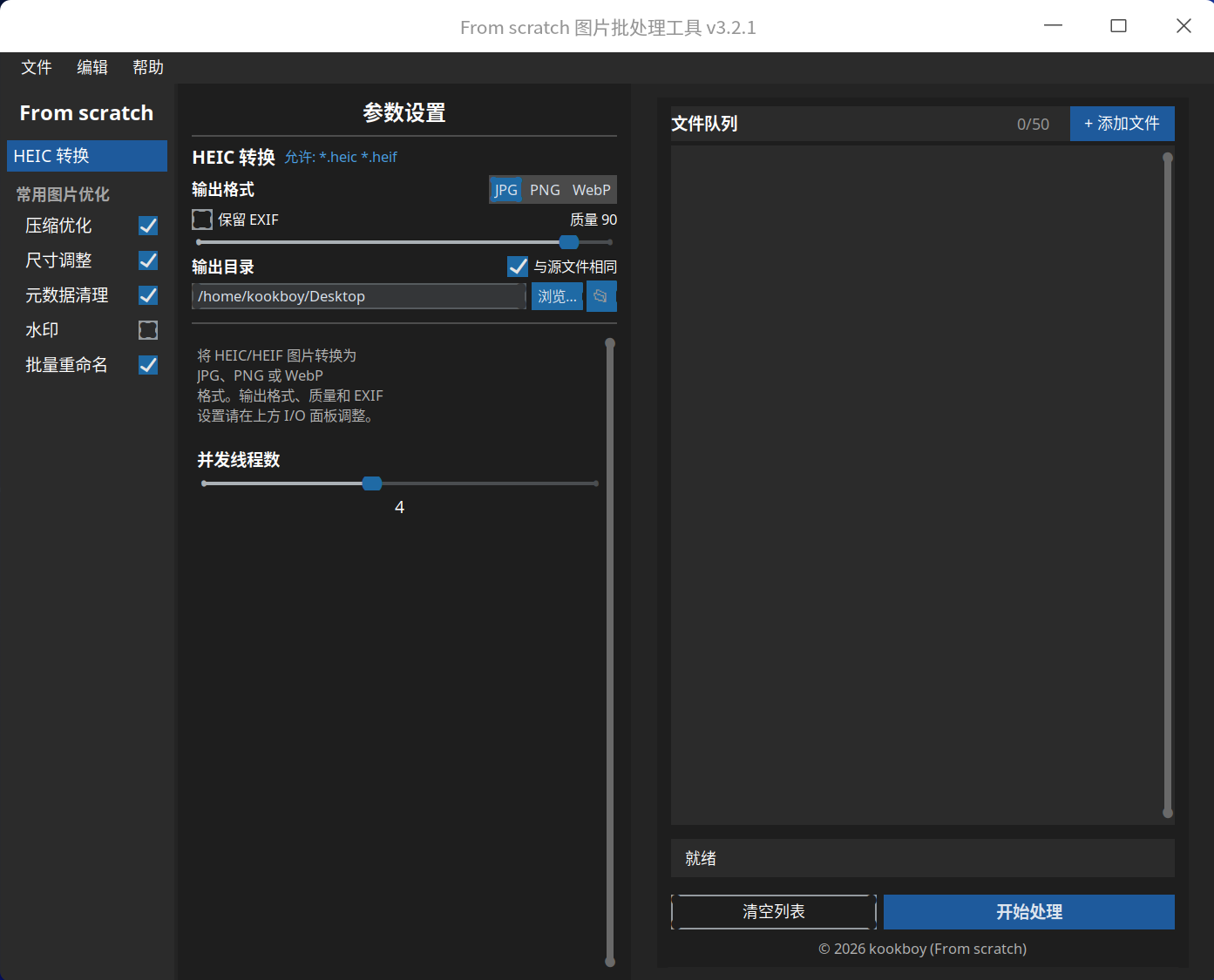Click the 并发线程数 label

click(239, 459)
